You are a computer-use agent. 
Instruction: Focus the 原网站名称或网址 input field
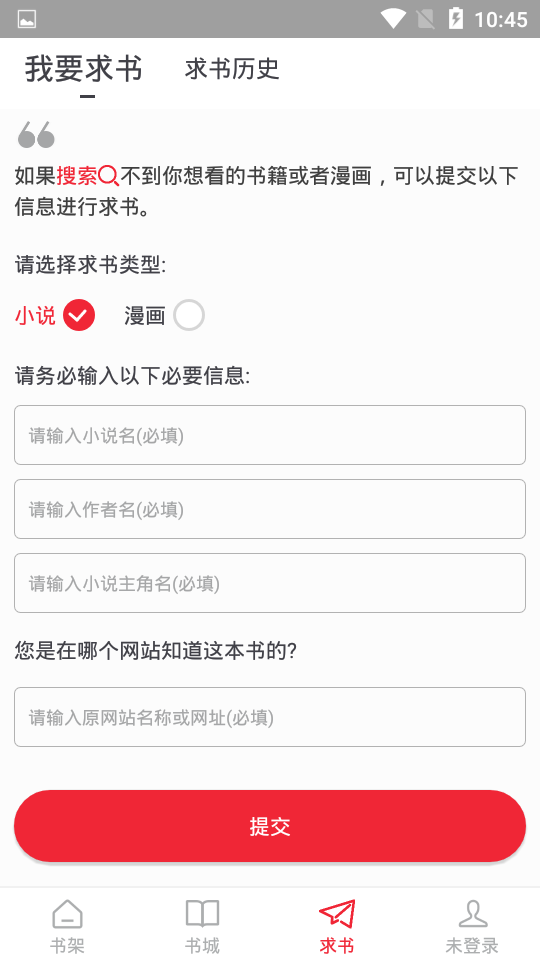tap(270, 717)
